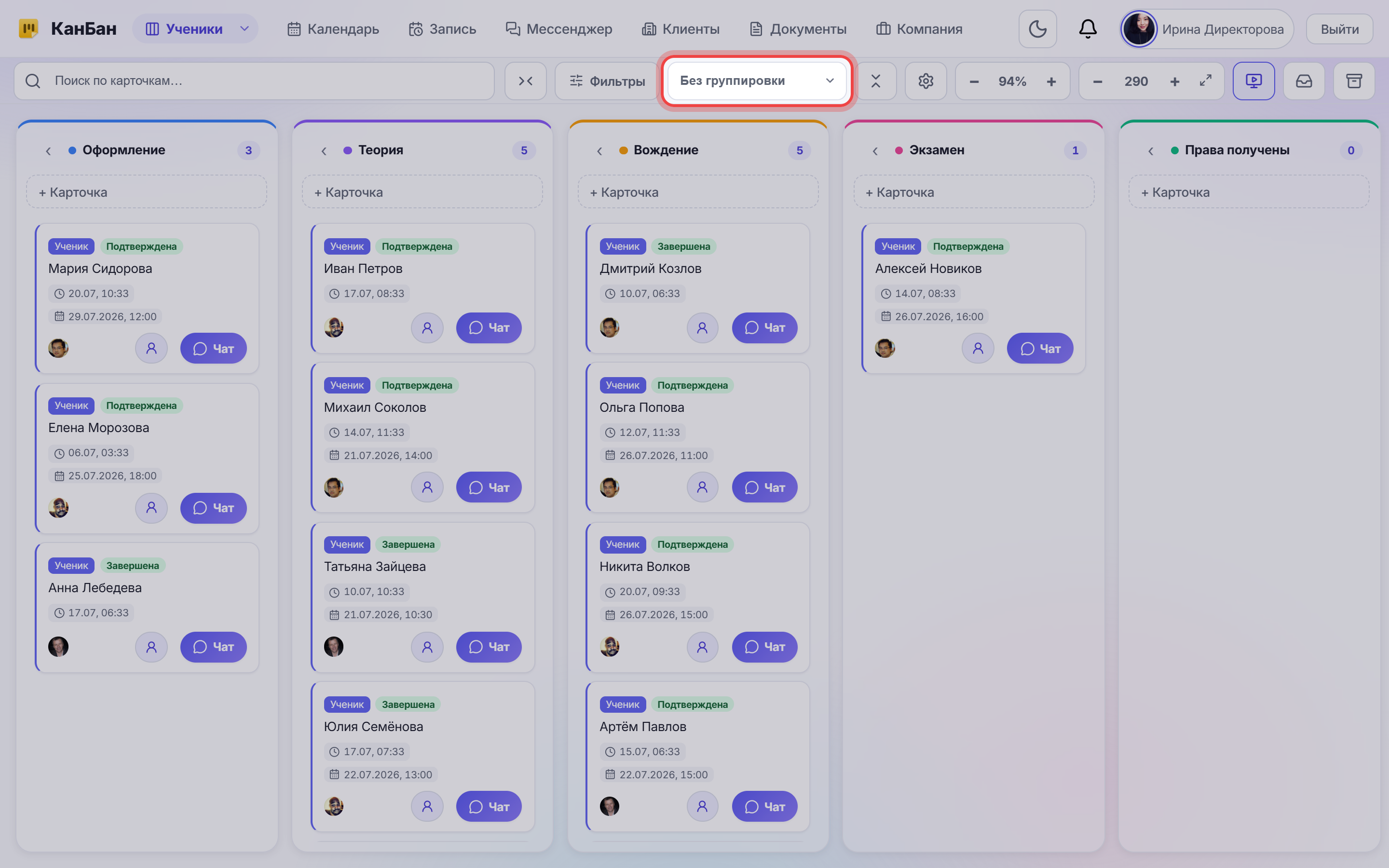Expand the Ученики board selector
This screenshot has width=1389, height=868.
(195, 29)
